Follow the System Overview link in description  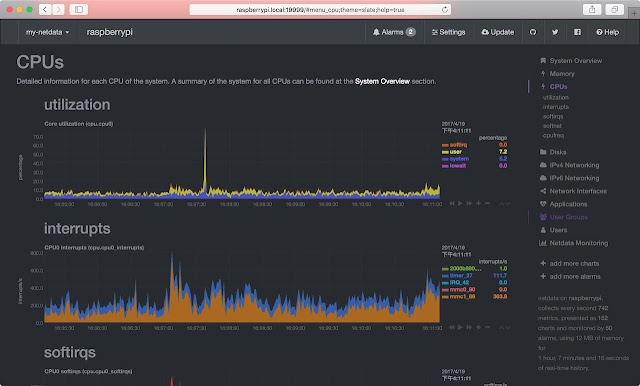382,81
